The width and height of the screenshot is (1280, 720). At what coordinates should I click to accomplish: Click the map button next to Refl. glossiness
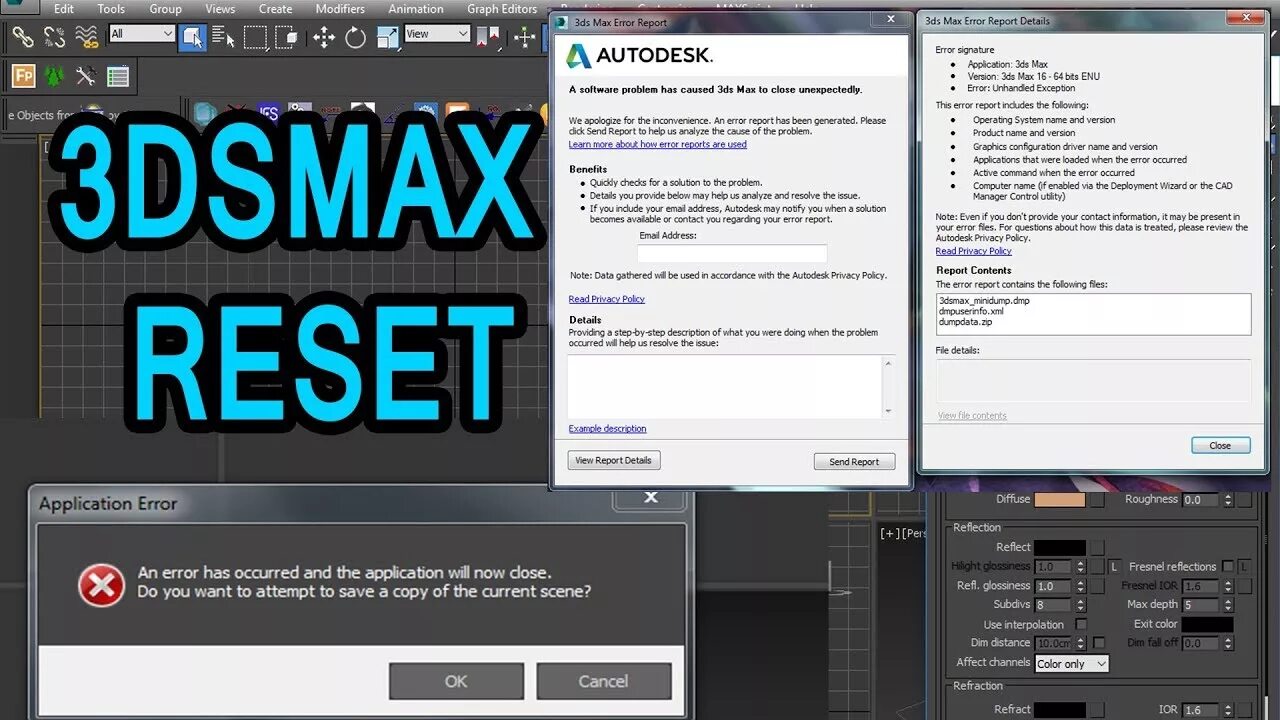click(x=1097, y=586)
